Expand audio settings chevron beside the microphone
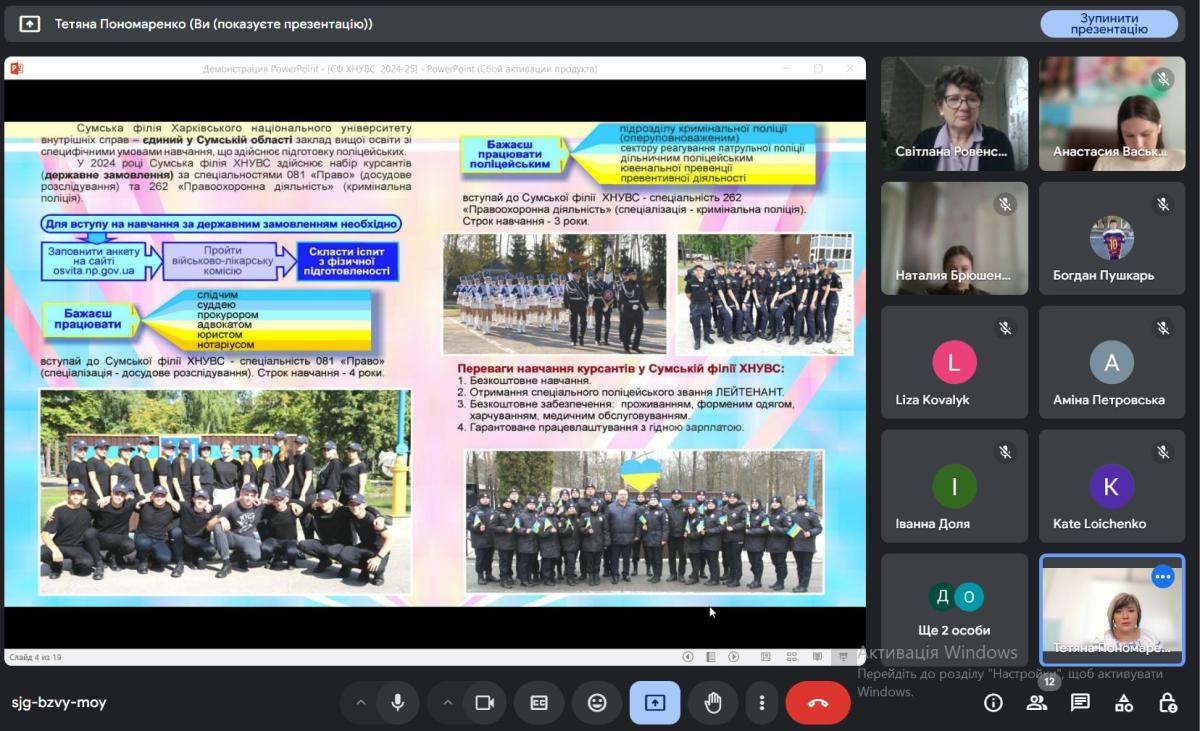The height and width of the screenshot is (731, 1200). coord(360,702)
